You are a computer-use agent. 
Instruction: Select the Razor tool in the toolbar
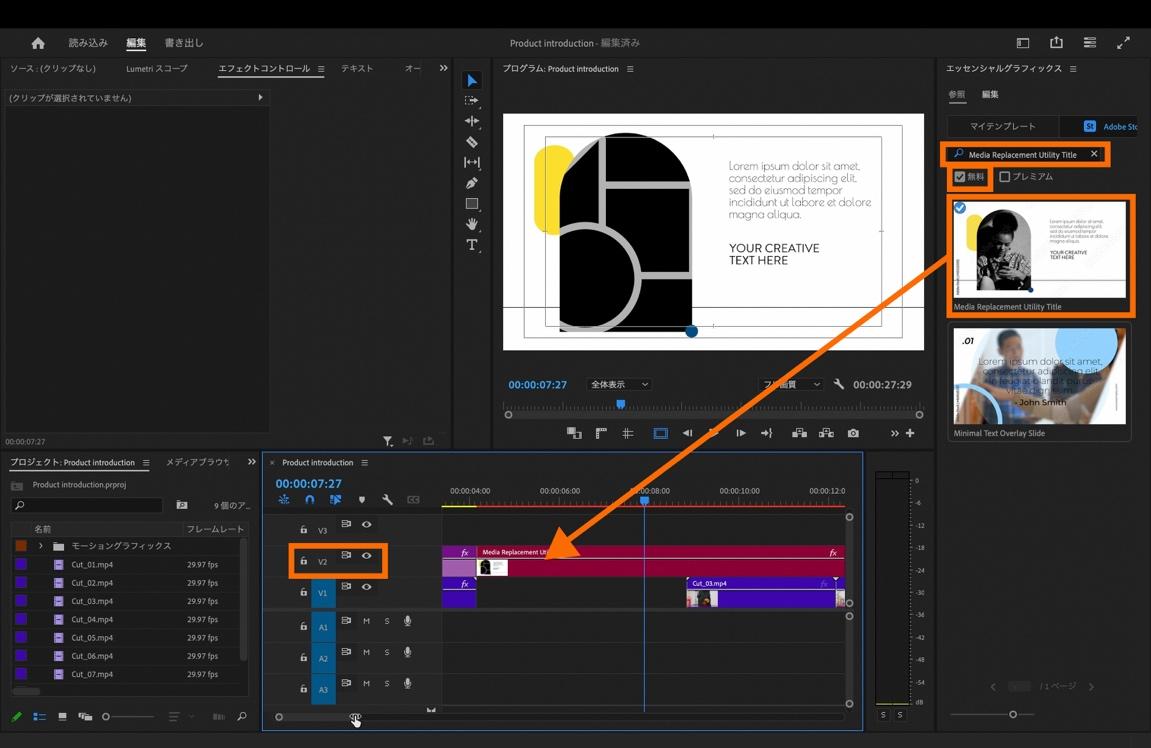coord(472,142)
